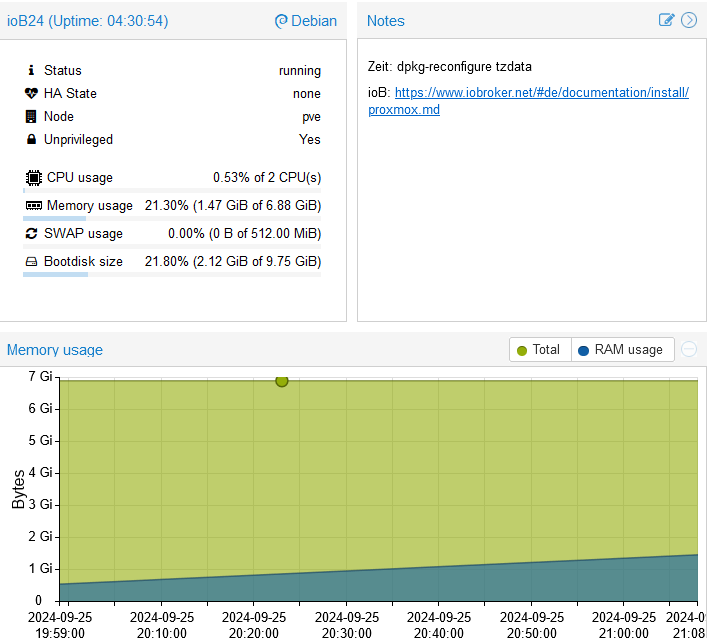Image resolution: width=714 pixels, height=638 pixels.
Task: Click the zoom-out minus icon on chart
Action: (689, 349)
